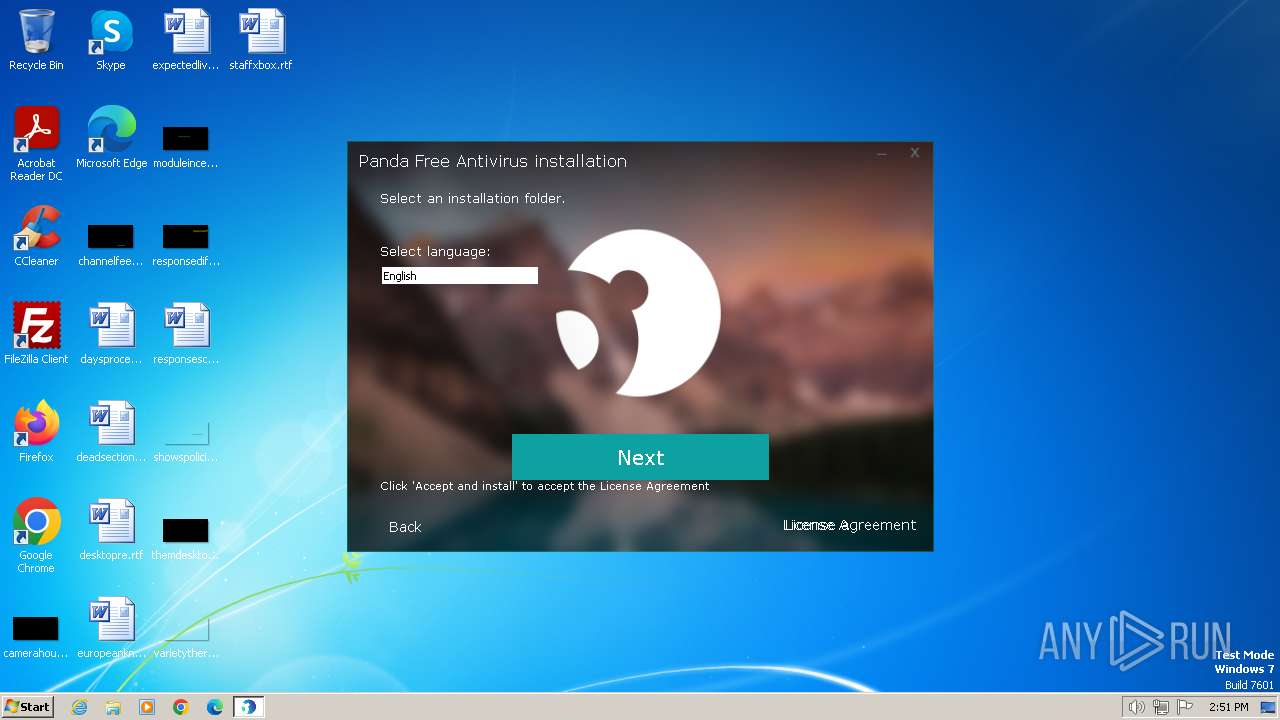
Task: Select the themedeskto... desktop file
Action: [186, 538]
